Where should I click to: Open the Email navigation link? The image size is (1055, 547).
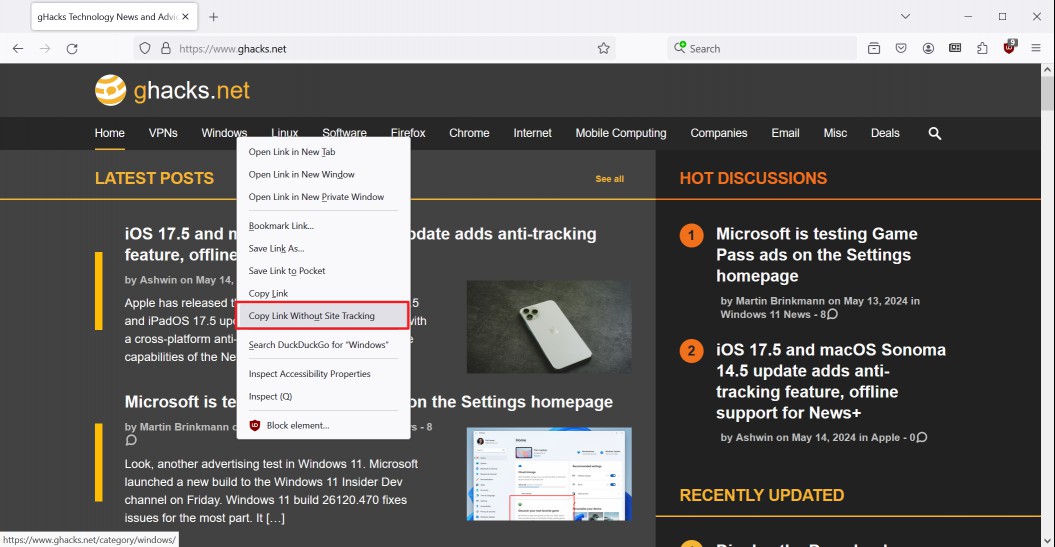tap(785, 133)
